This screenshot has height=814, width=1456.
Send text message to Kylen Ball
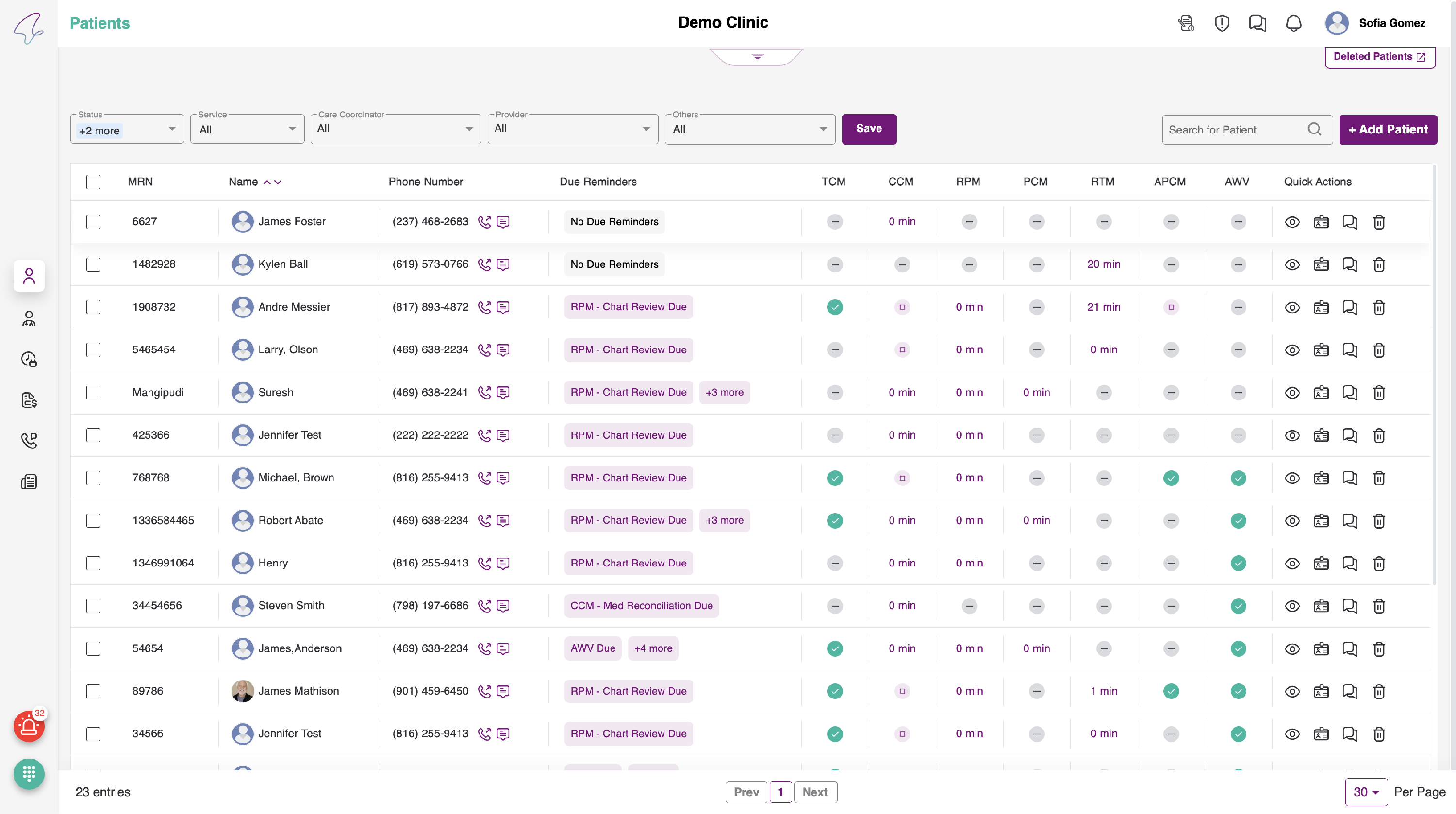[503, 265]
